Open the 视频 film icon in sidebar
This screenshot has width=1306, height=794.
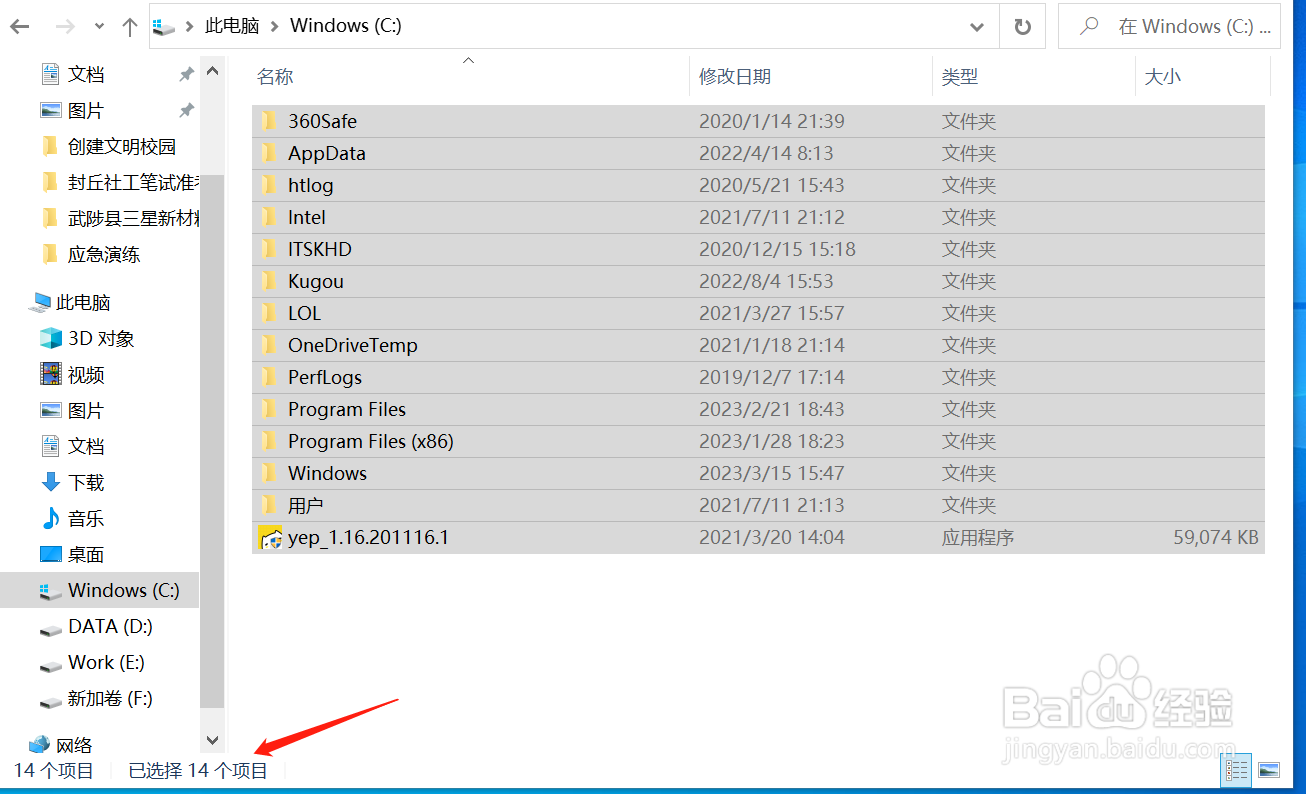click(x=50, y=374)
